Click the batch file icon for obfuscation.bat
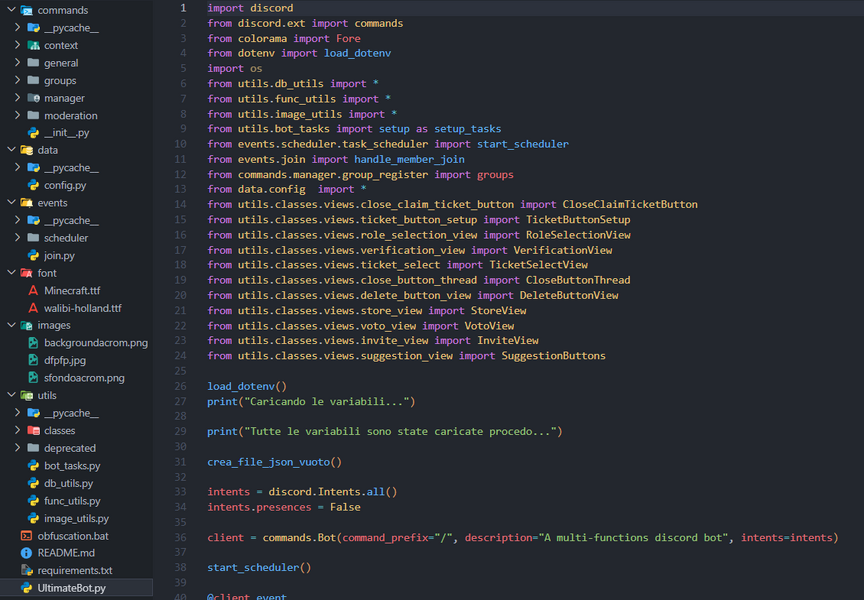Viewport: 864px width, 600px height. (26, 536)
